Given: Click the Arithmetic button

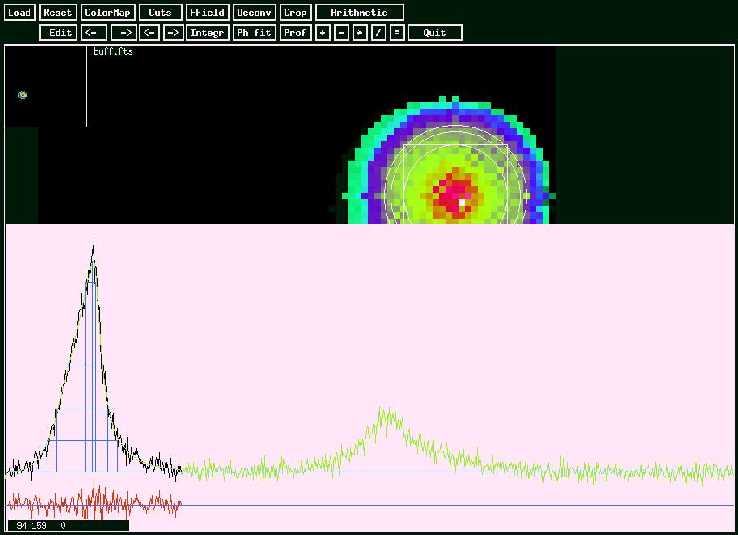Looking at the screenshot, I should click(359, 13).
